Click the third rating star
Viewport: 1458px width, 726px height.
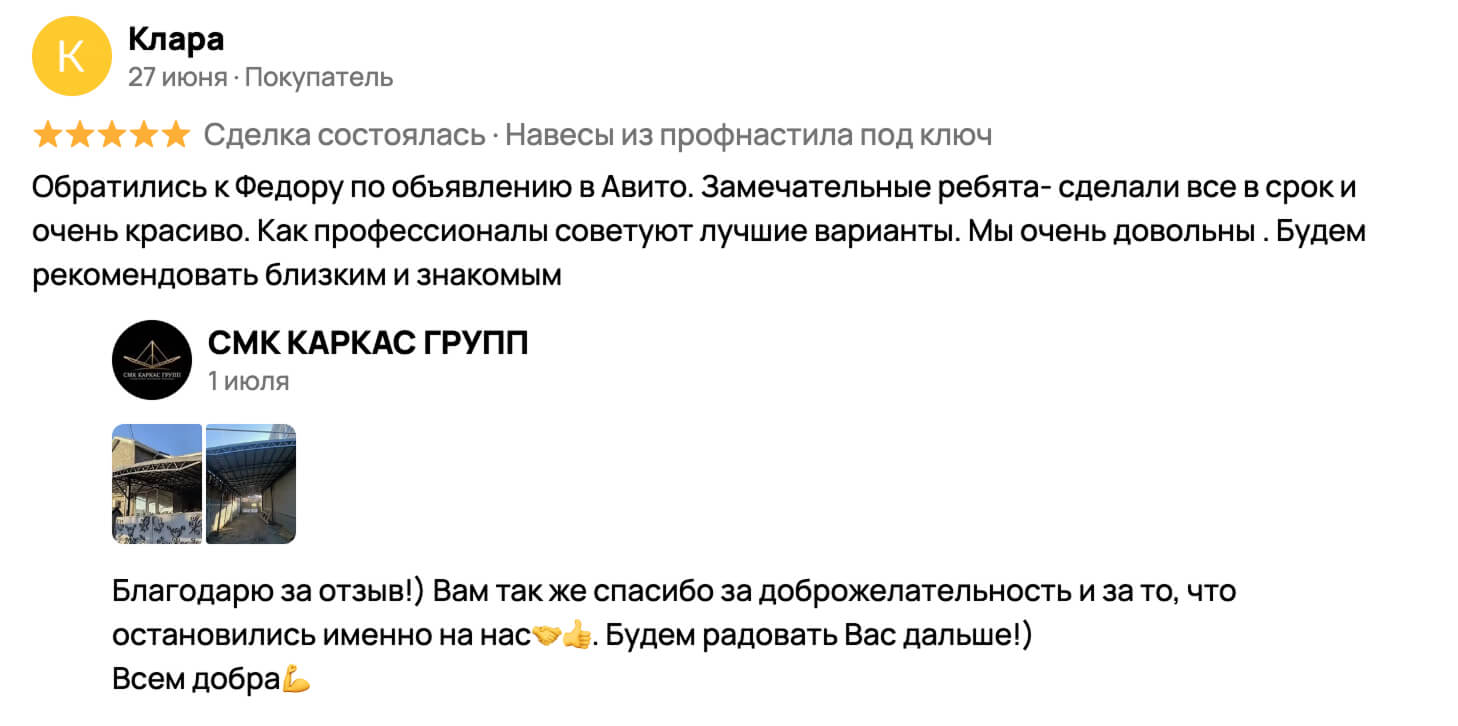pyautogui.click(x=111, y=134)
